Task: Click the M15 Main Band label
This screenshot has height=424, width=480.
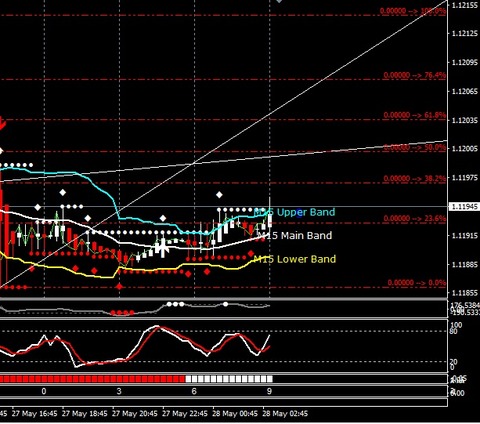Action: coord(295,236)
